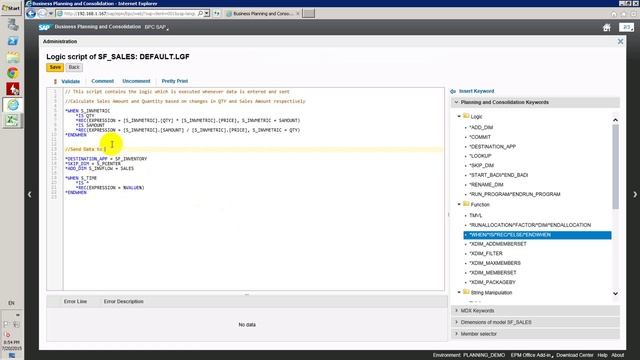Open Internet Explorer taskbar icon
640x360 pixels.
(x=13, y=104)
